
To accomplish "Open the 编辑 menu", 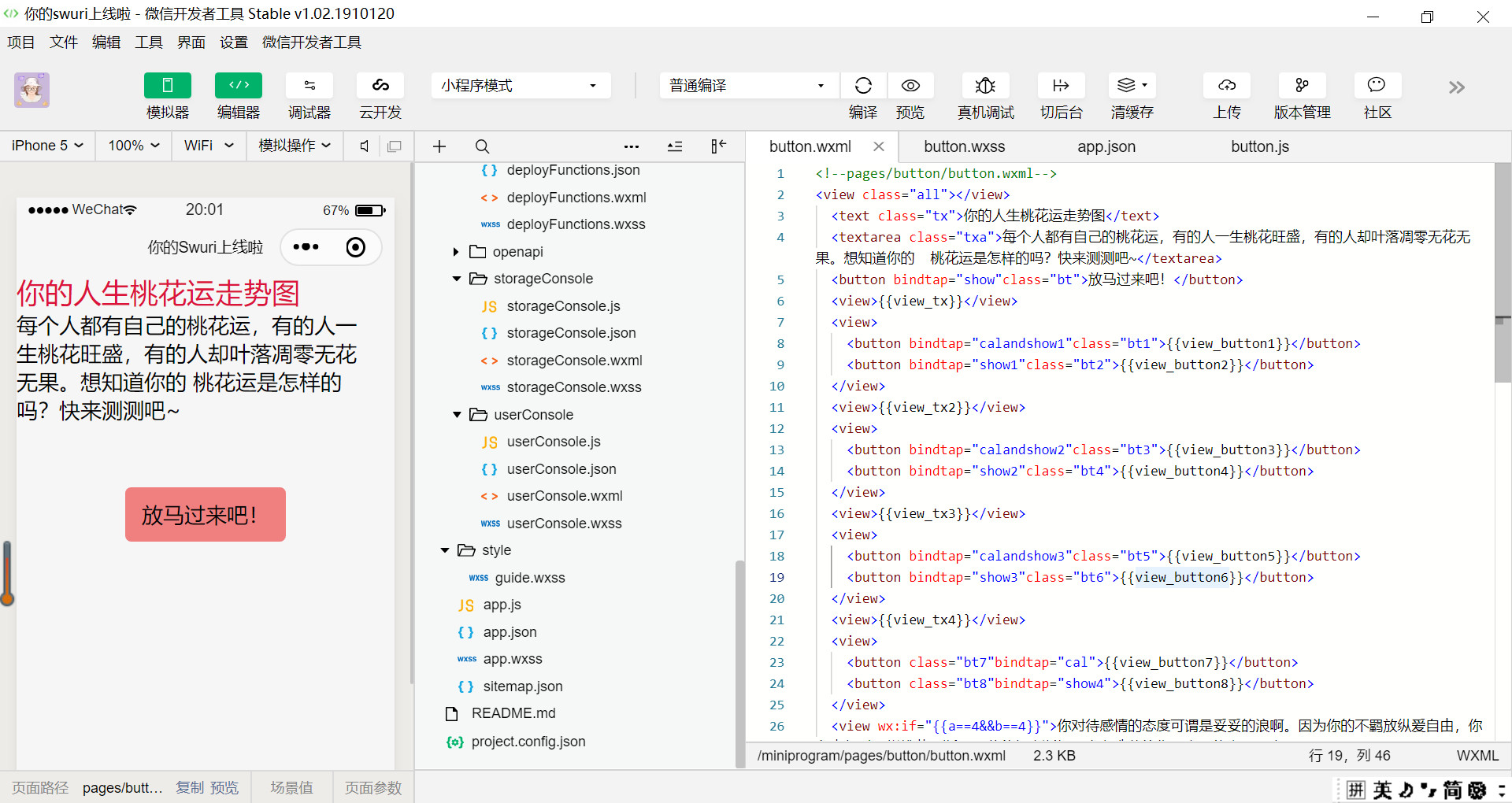I will click(106, 43).
